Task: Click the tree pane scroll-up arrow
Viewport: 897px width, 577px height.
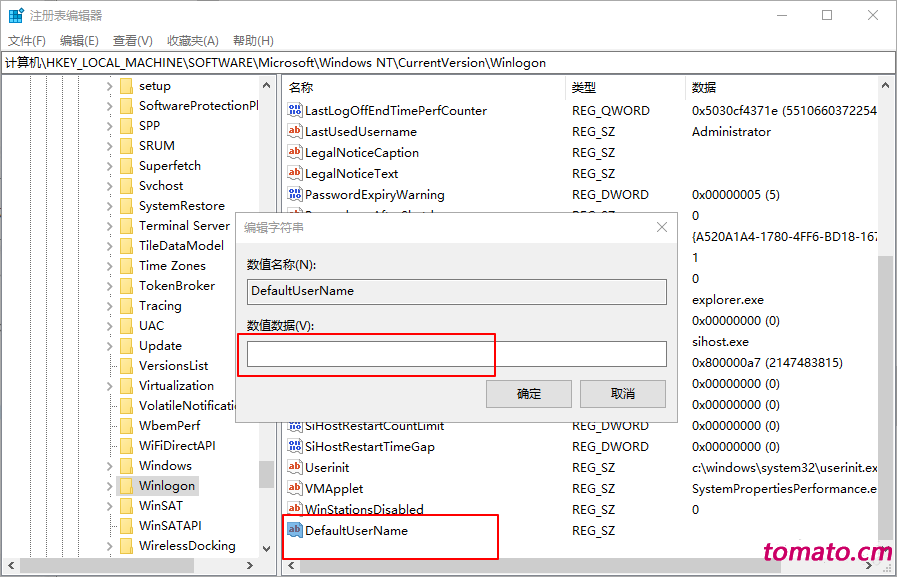Action: click(x=266, y=85)
